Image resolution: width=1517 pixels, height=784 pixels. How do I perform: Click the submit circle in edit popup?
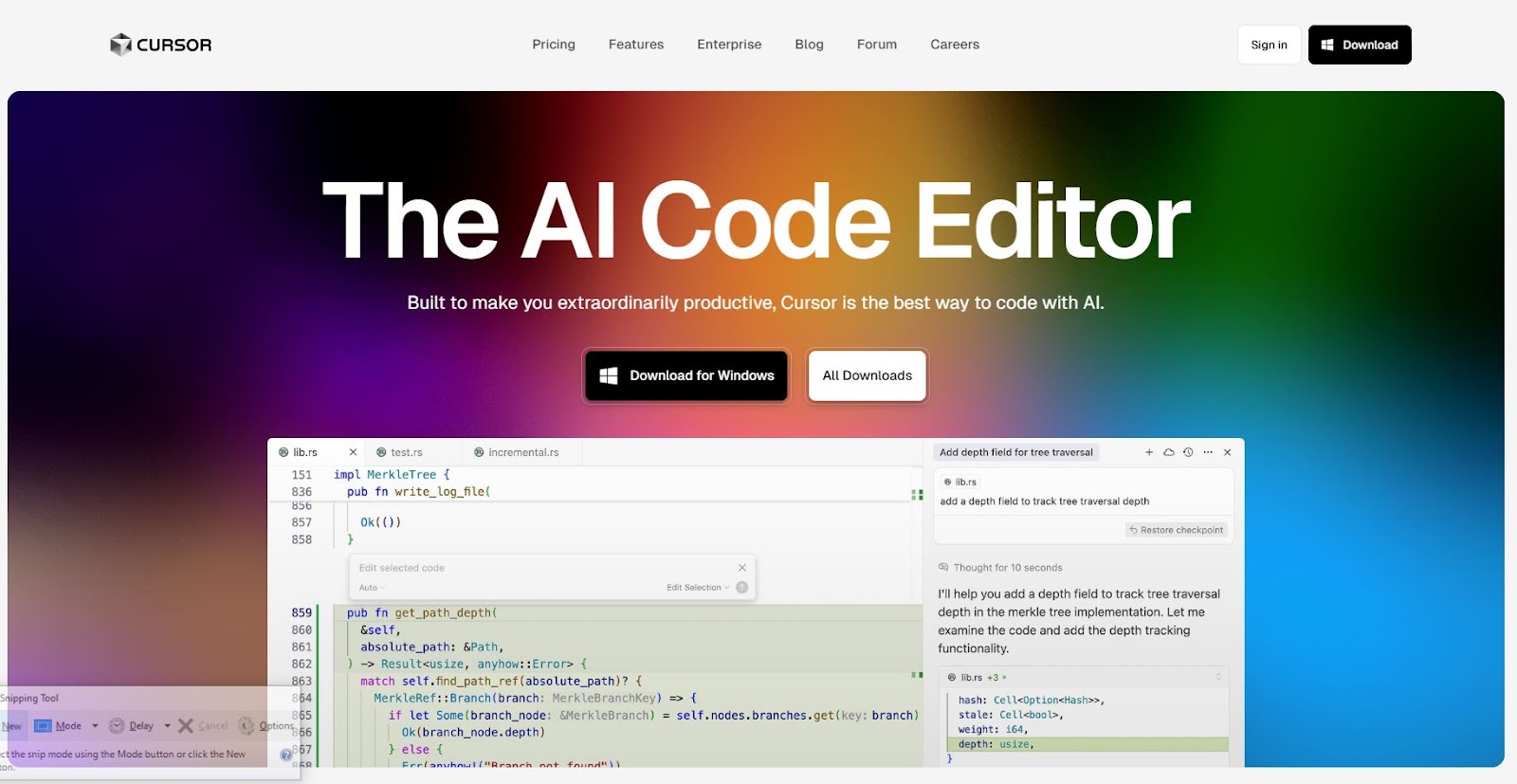(x=742, y=588)
